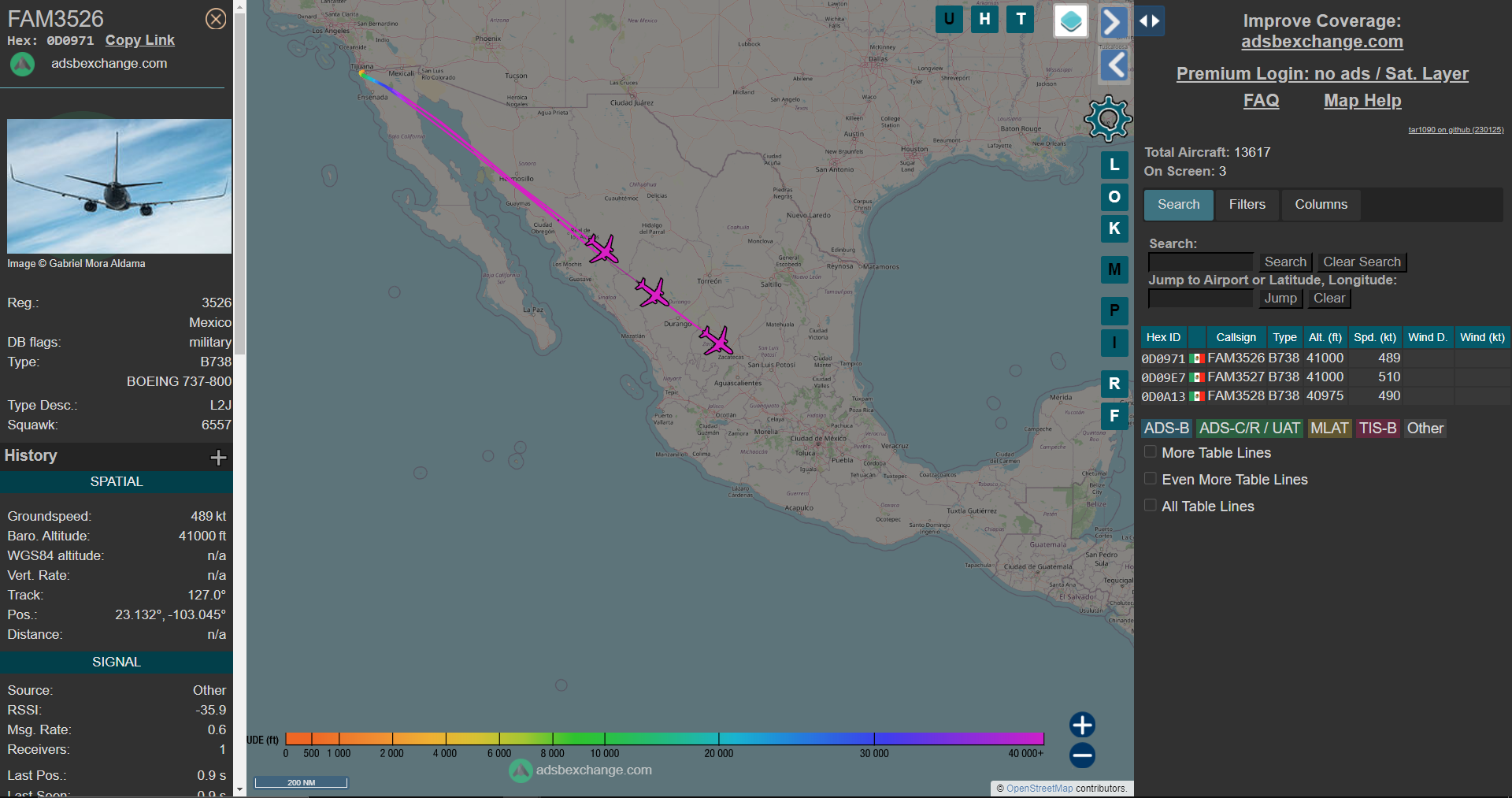Click the MLAT source legend swatch
The width and height of the screenshot is (1512, 798).
tap(1329, 429)
